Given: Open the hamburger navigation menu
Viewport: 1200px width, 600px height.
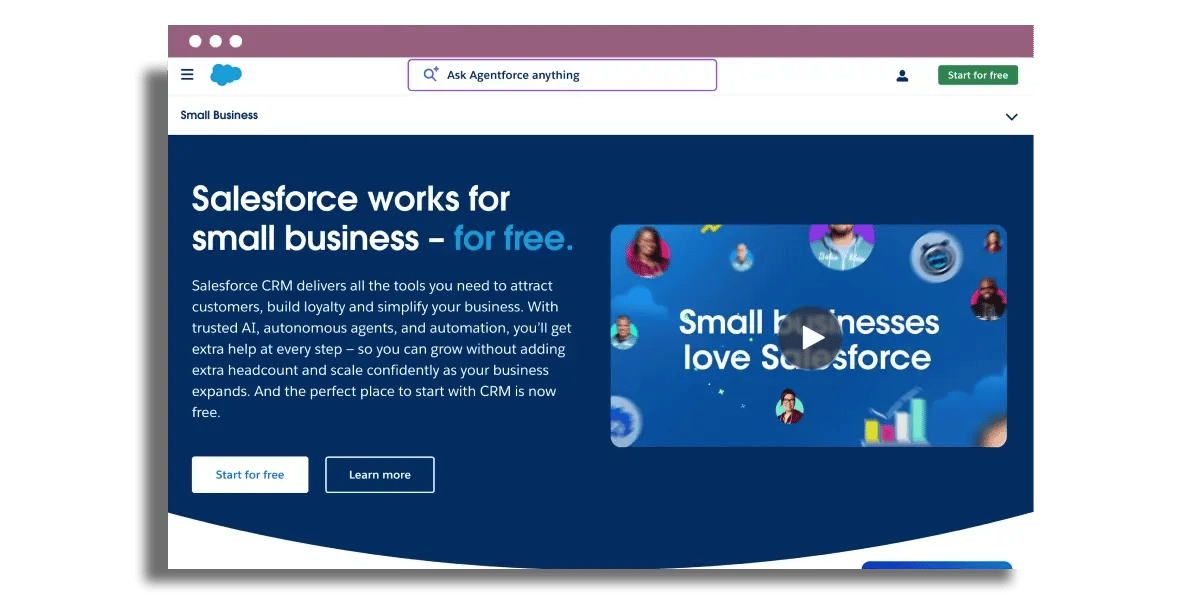Looking at the screenshot, I should (187, 75).
